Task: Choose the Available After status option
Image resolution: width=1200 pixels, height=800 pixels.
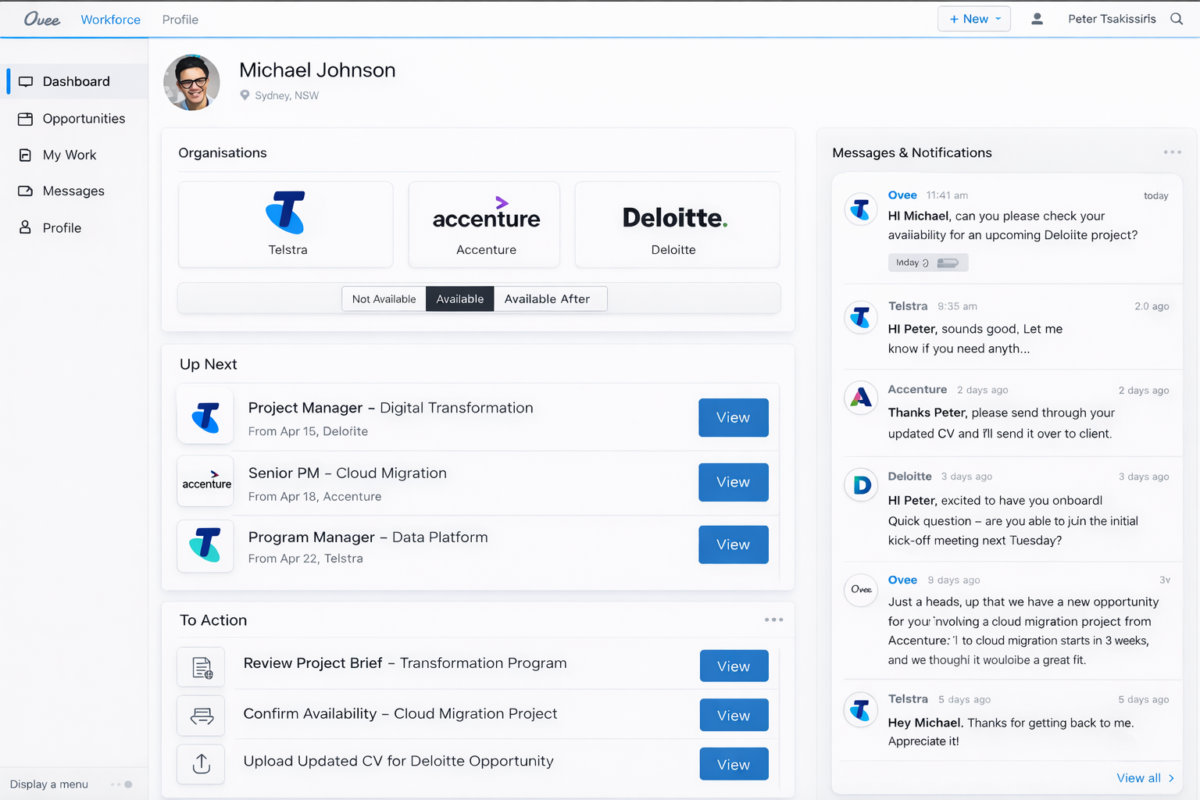Action: click(x=547, y=299)
